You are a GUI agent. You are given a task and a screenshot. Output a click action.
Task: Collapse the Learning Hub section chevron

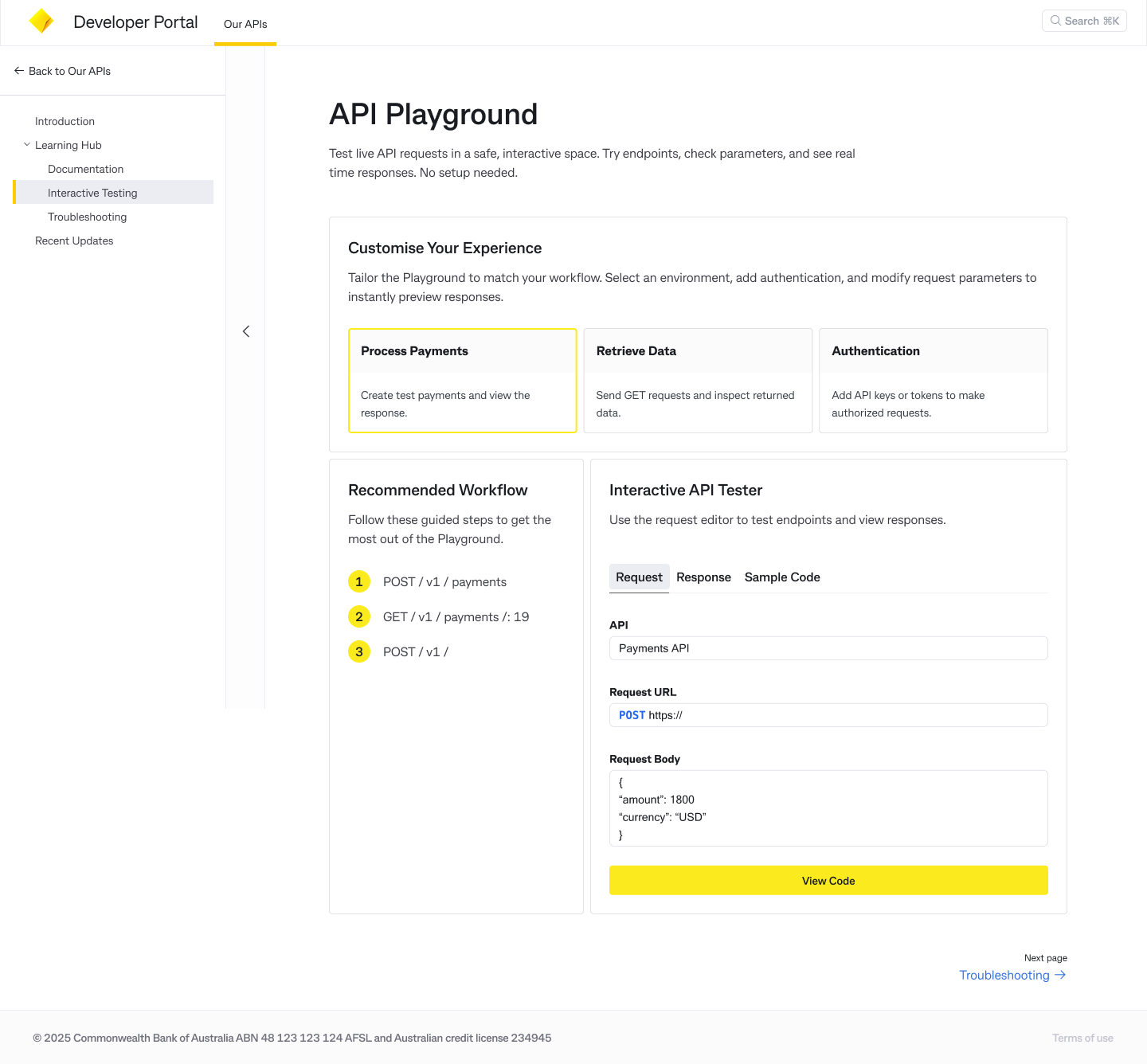coord(25,144)
